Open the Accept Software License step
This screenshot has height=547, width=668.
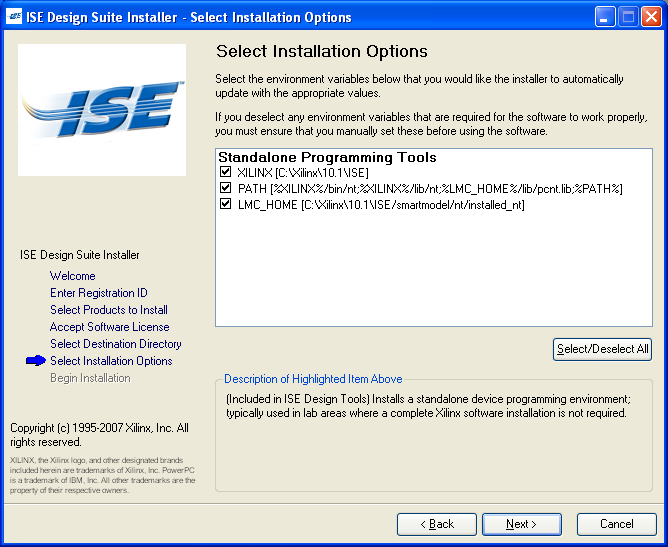pyautogui.click(x=109, y=327)
